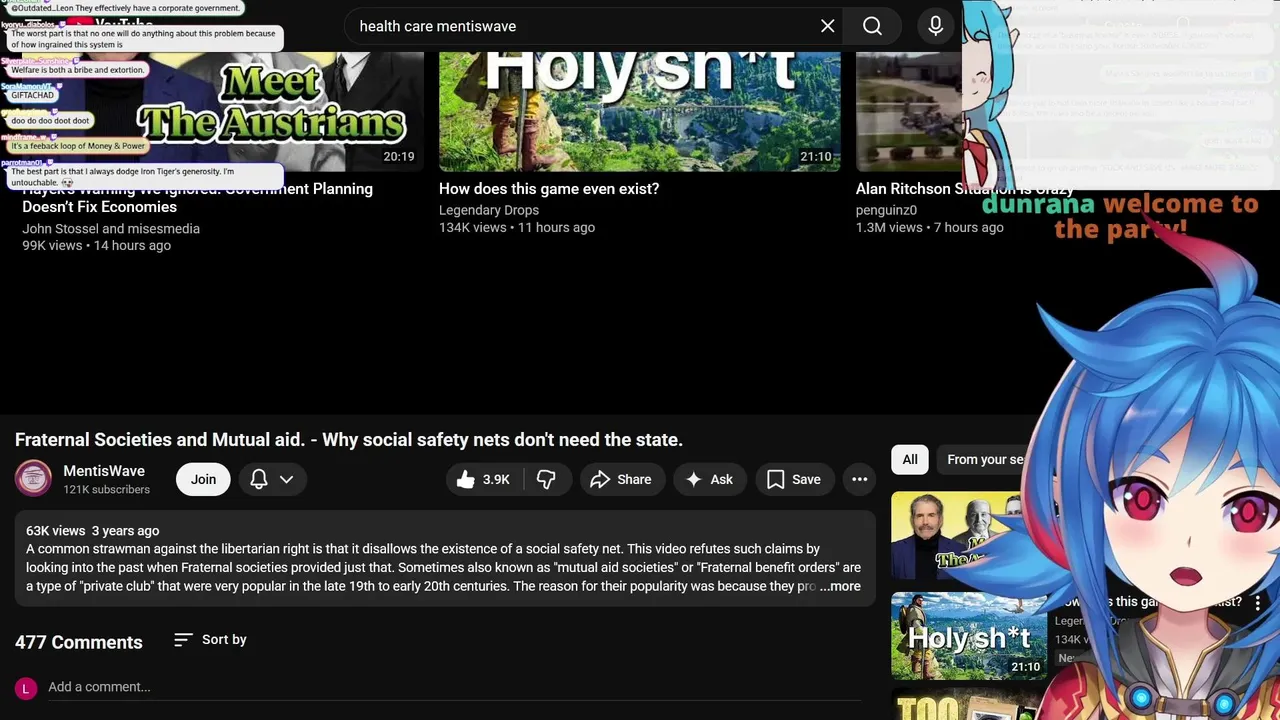Open the Holy sh*t thumbnail in the top video row

[x=640, y=110]
